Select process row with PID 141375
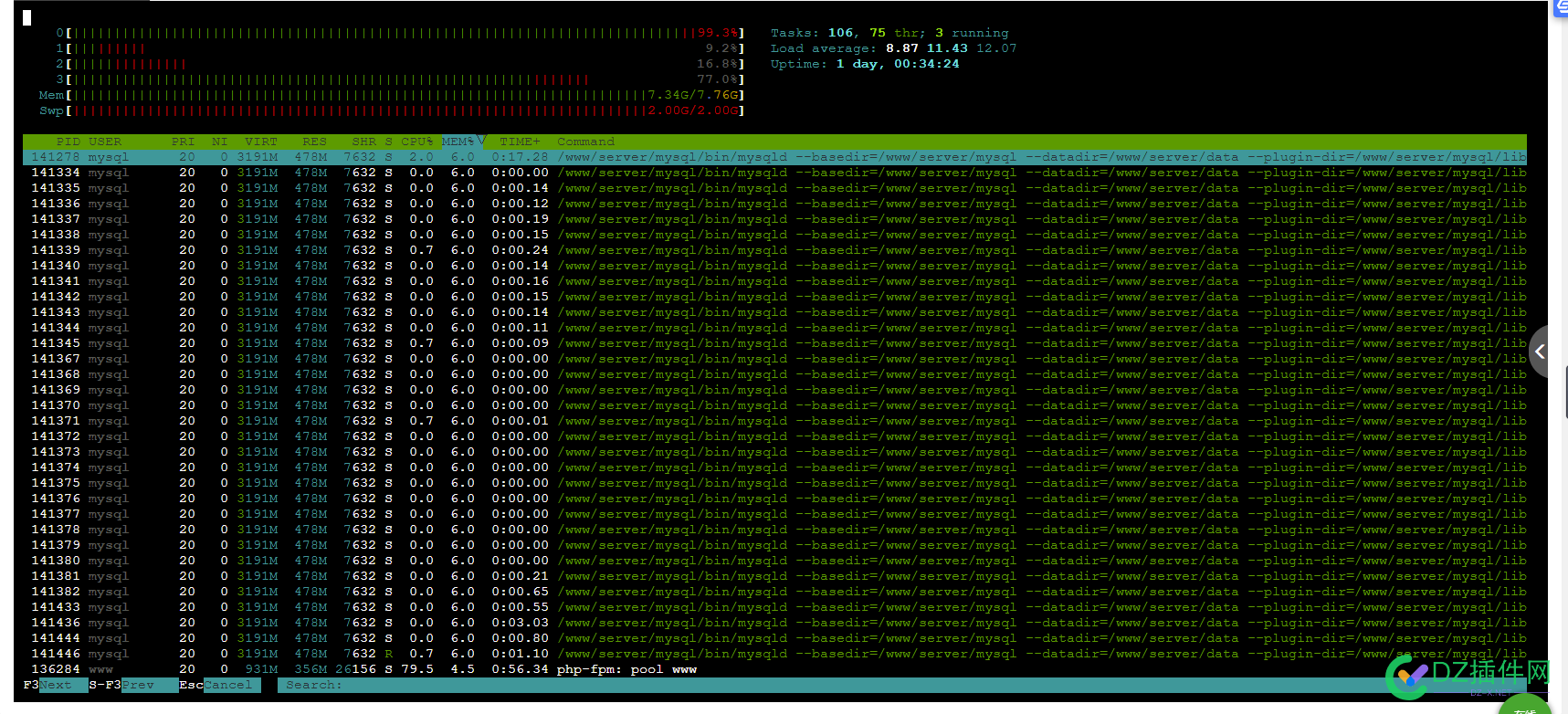The image size is (1568, 714). point(774,483)
